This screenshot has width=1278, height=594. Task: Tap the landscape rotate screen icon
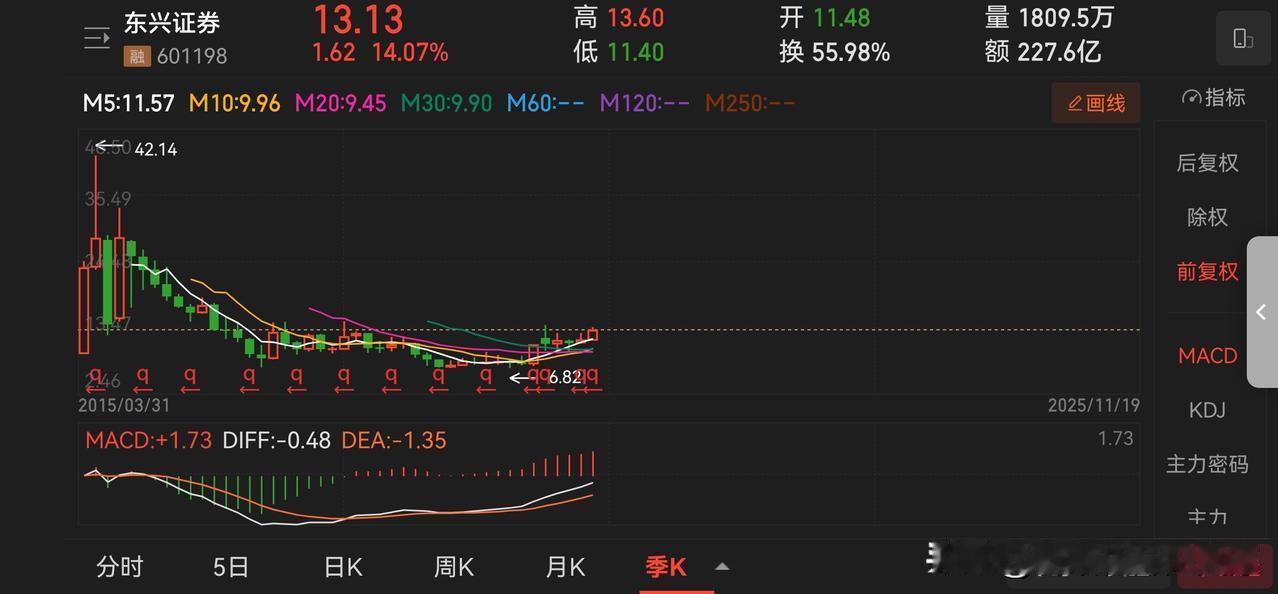1243,38
